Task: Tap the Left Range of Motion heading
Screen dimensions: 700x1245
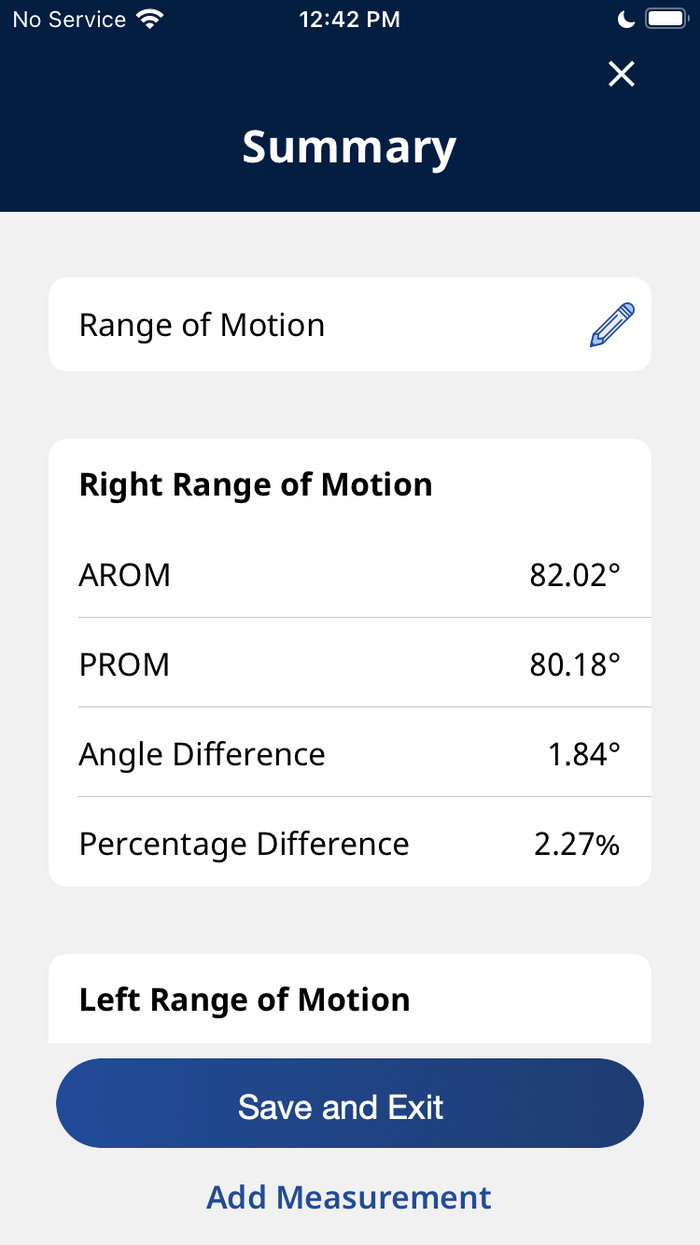Action: [x=245, y=1000]
